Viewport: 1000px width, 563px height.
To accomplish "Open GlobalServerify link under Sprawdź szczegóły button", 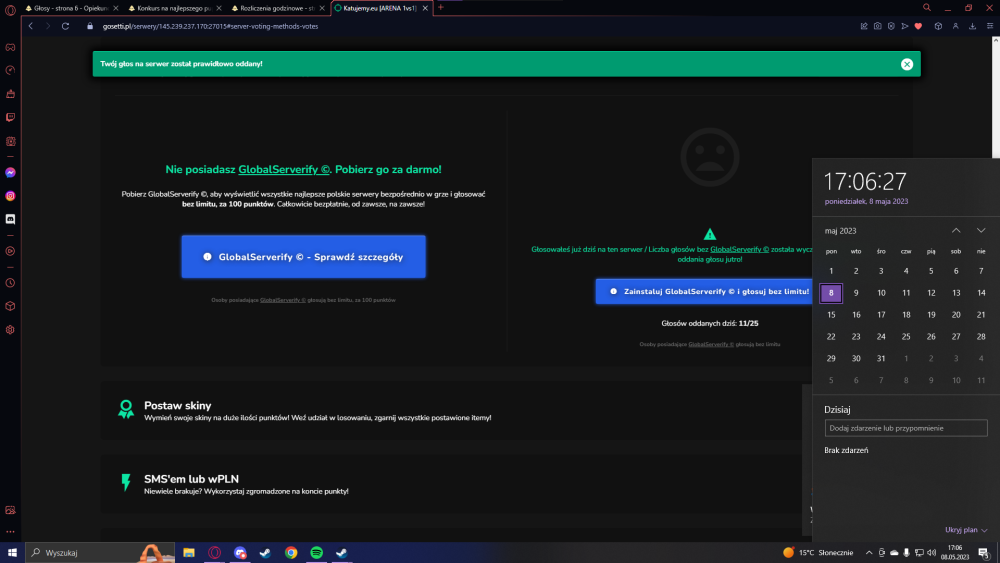I will [283, 300].
